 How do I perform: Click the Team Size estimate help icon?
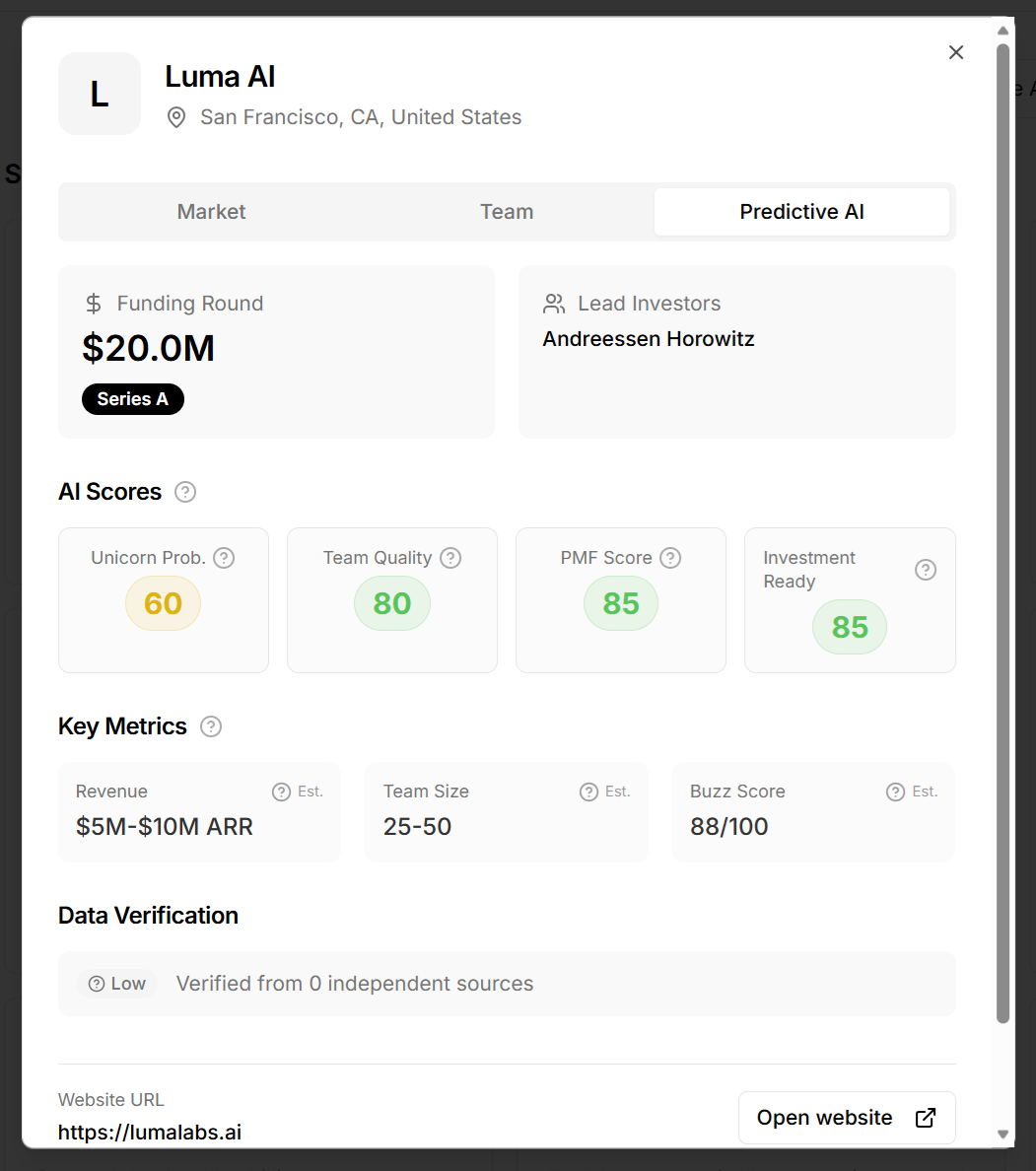pyautogui.click(x=587, y=791)
